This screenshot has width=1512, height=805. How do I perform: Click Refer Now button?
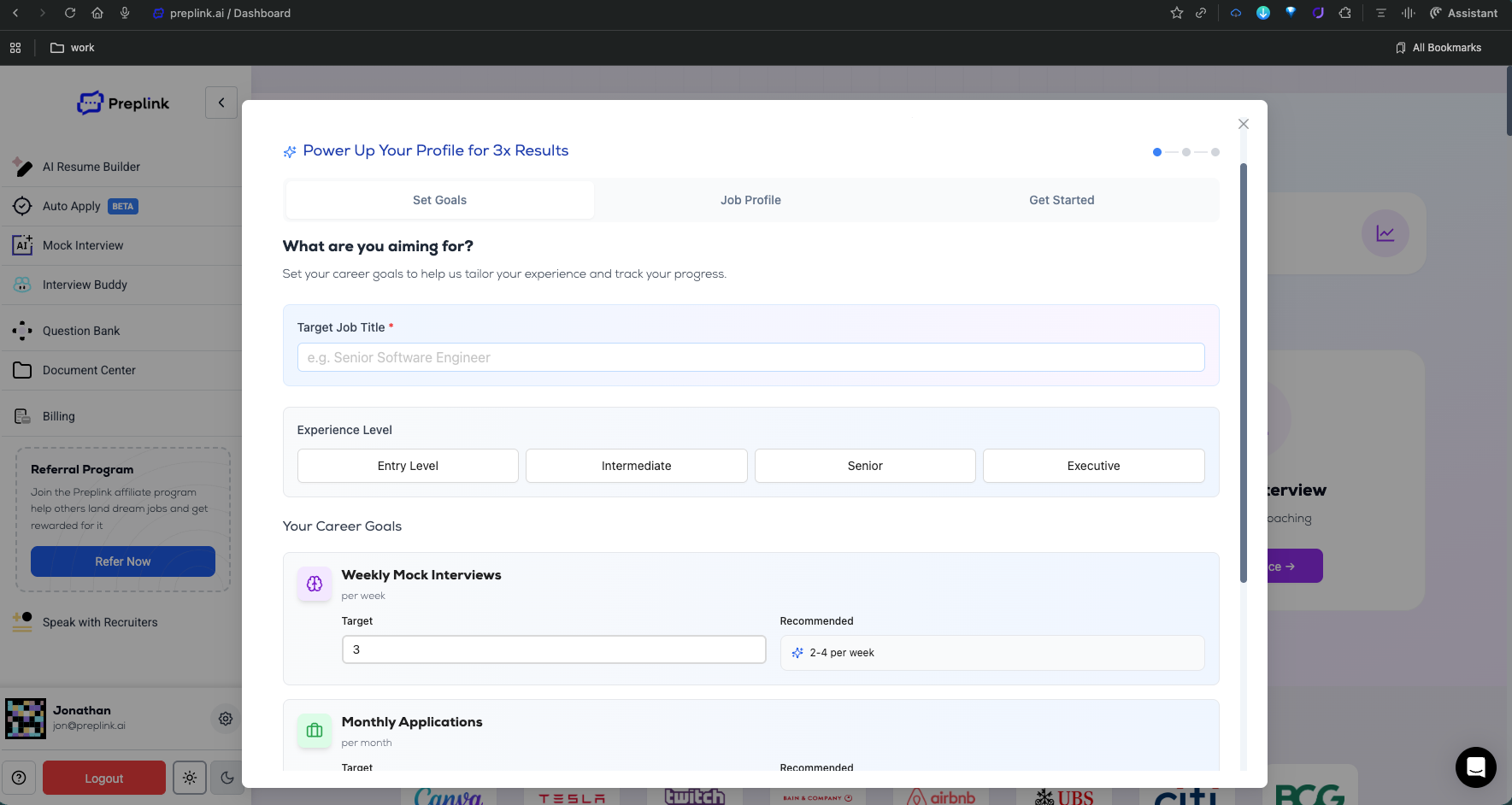click(x=123, y=561)
